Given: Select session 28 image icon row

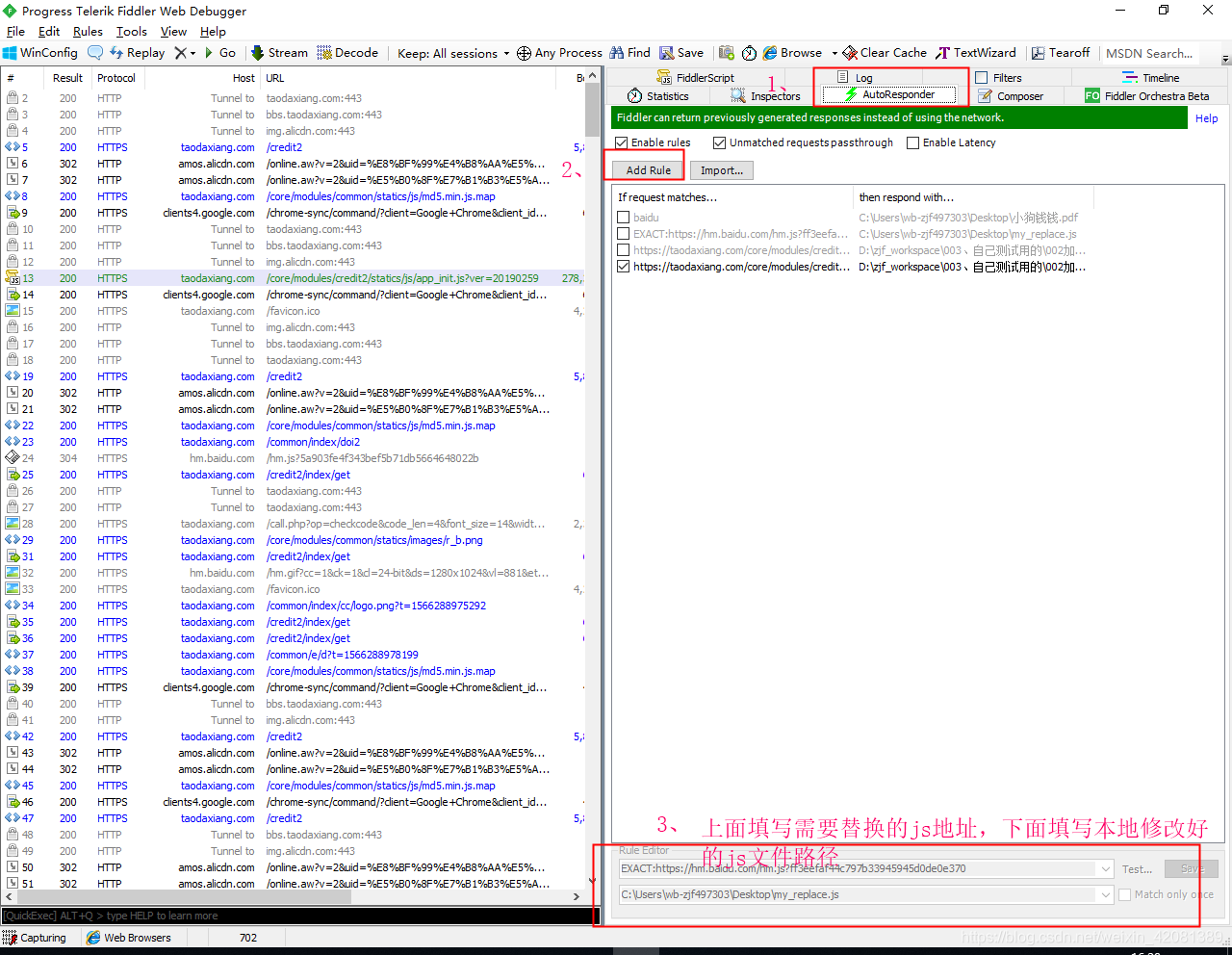Looking at the screenshot, I should coord(13,524).
